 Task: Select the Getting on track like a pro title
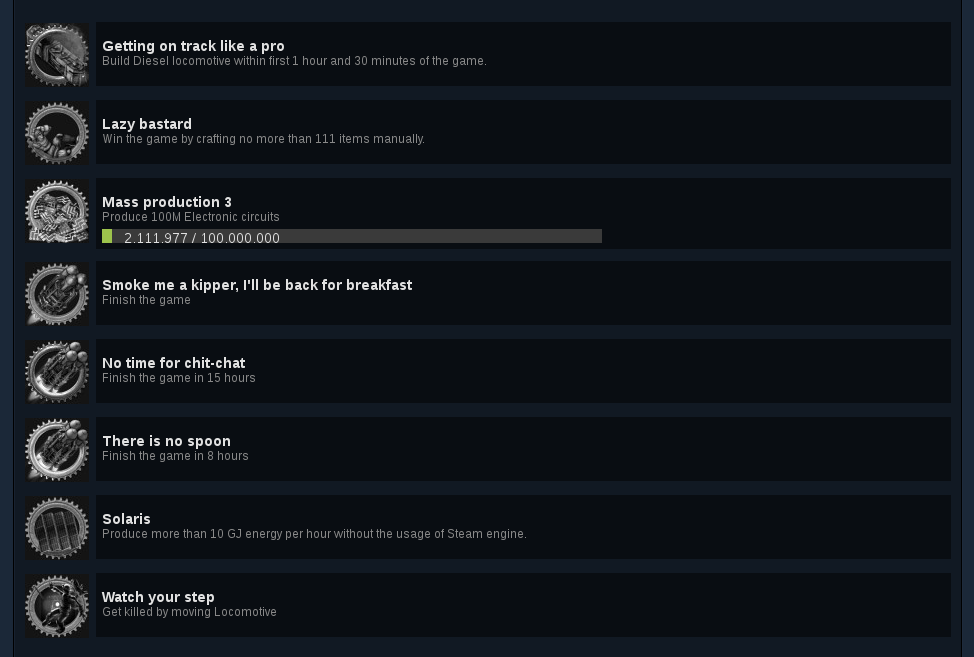click(x=193, y=46)
